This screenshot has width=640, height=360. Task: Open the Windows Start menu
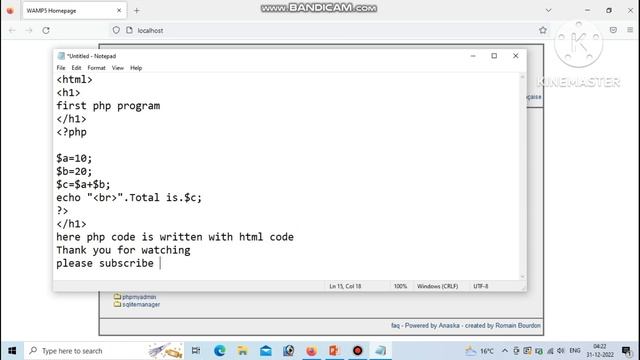click(12, 351)
